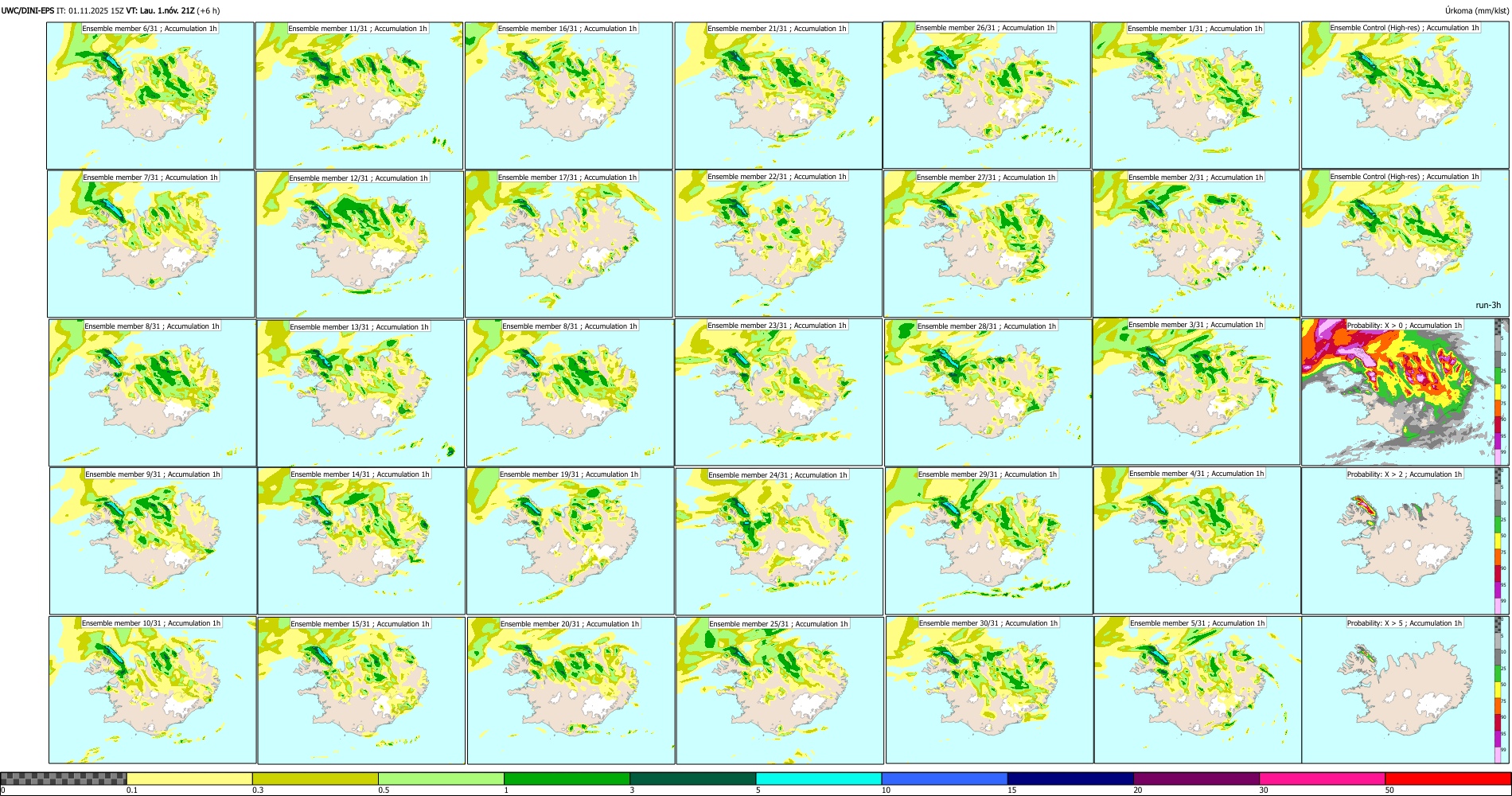Pick the light yellow 0.1–0.3 legend swatch

[189, 778]
